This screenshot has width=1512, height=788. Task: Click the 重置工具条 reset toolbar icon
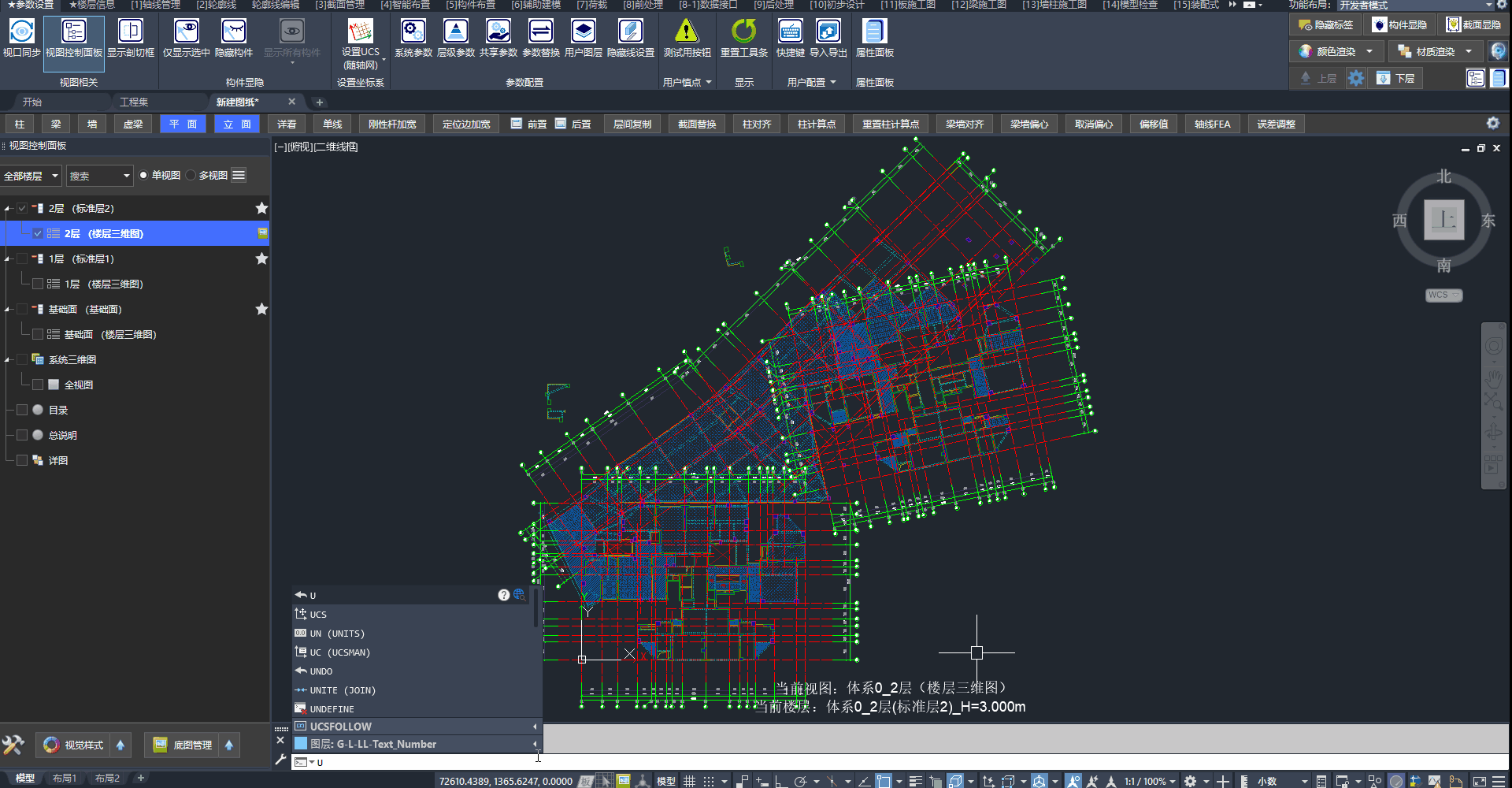pos(743,32)
